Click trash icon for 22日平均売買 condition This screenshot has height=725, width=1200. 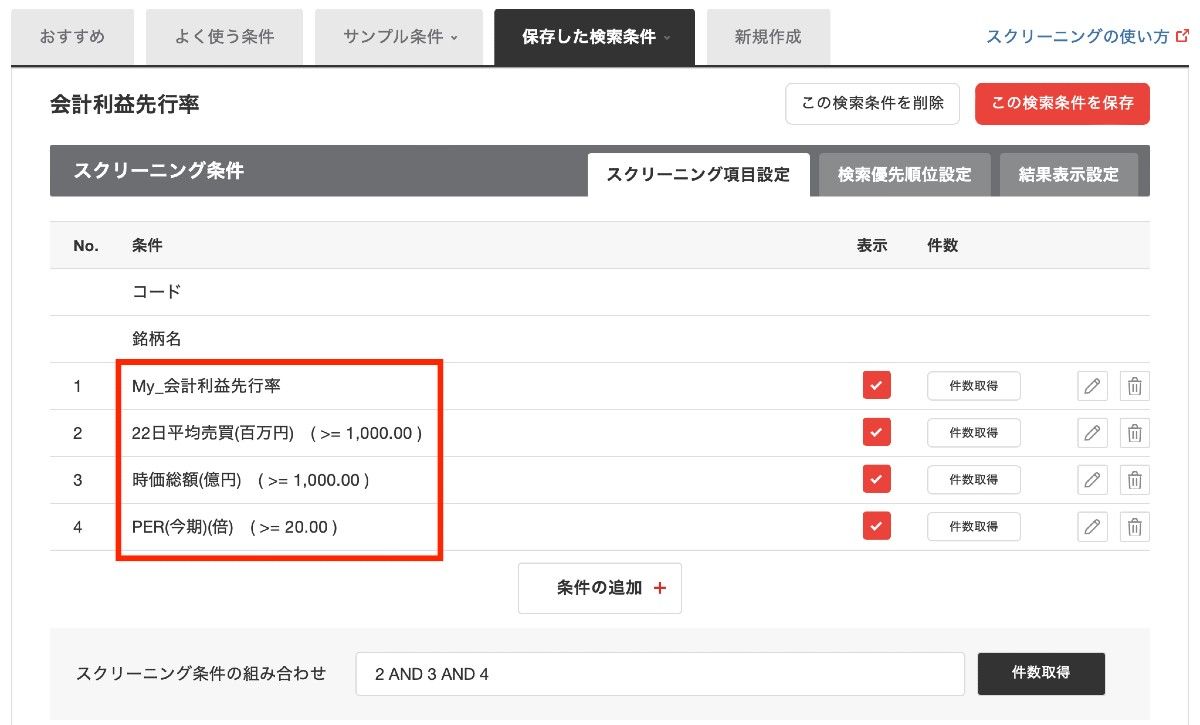point(1134,433)
